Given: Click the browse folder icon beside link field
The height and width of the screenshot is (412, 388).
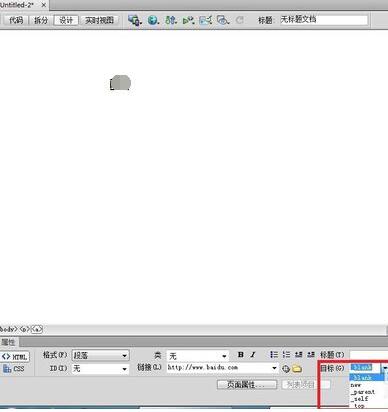Looking at the screenshot, I should (296, 369).
